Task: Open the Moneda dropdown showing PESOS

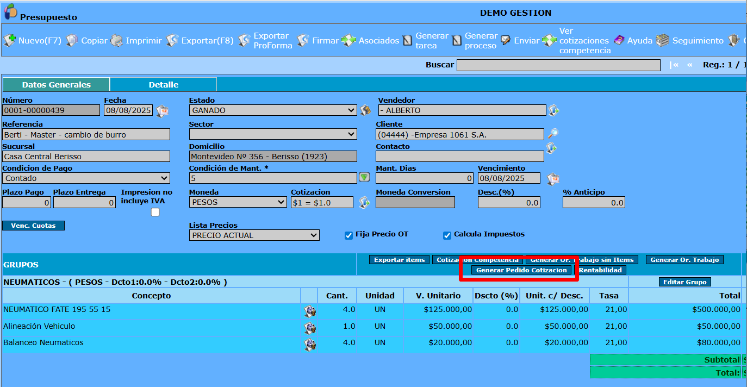Action: 238,202
